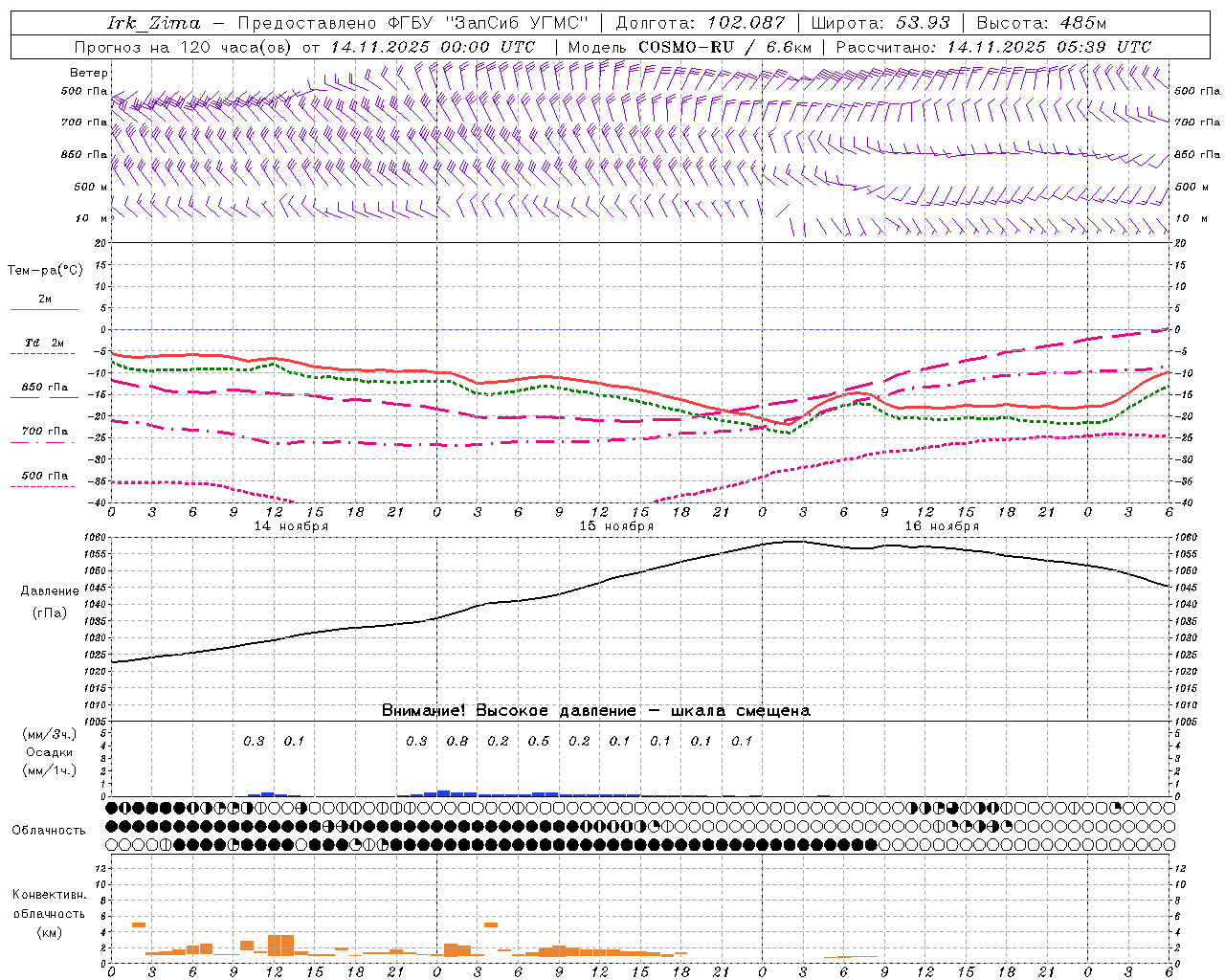
Task: Click the Тем-ра(°C) axis label
Action: 45,270
